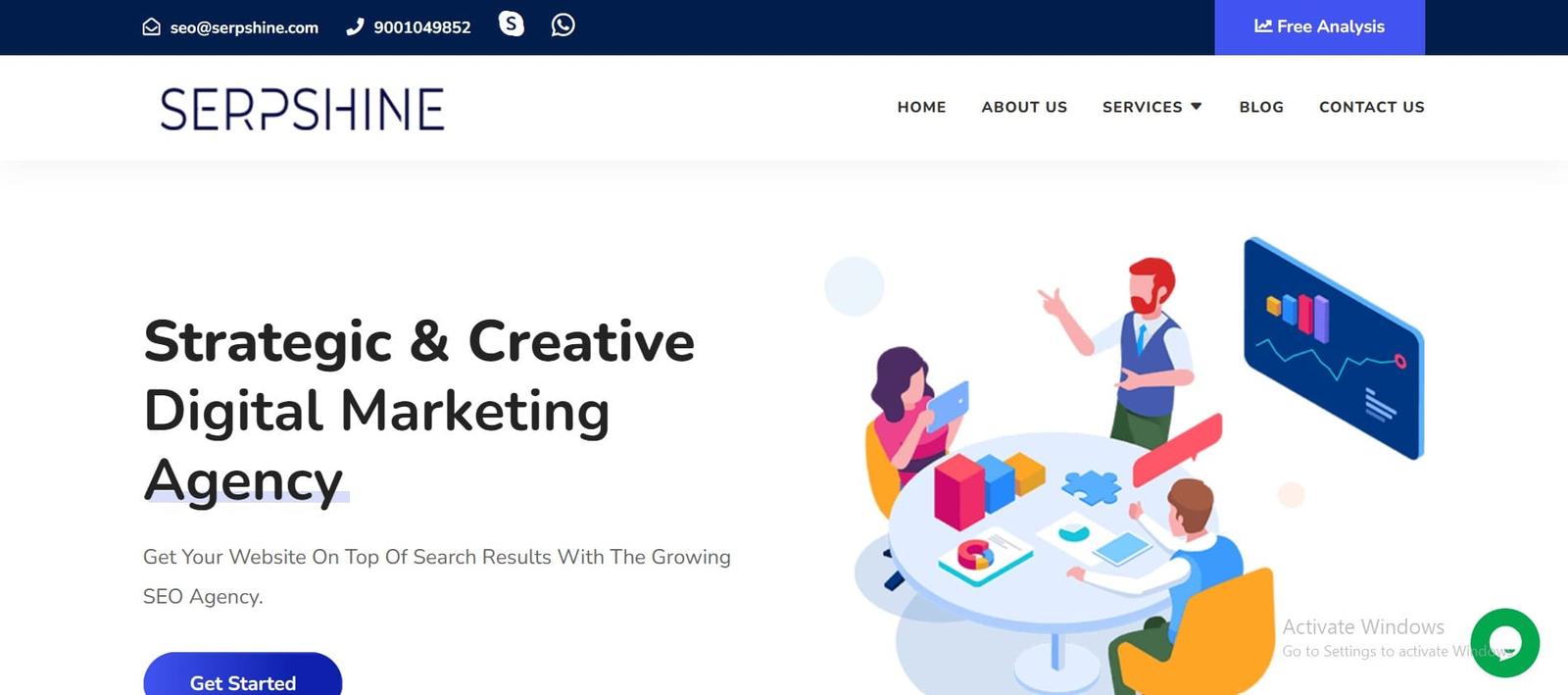This screenshot has height=695, width=1568.
Task: Open the green chat bubble widget
Action: [1504, 643]
